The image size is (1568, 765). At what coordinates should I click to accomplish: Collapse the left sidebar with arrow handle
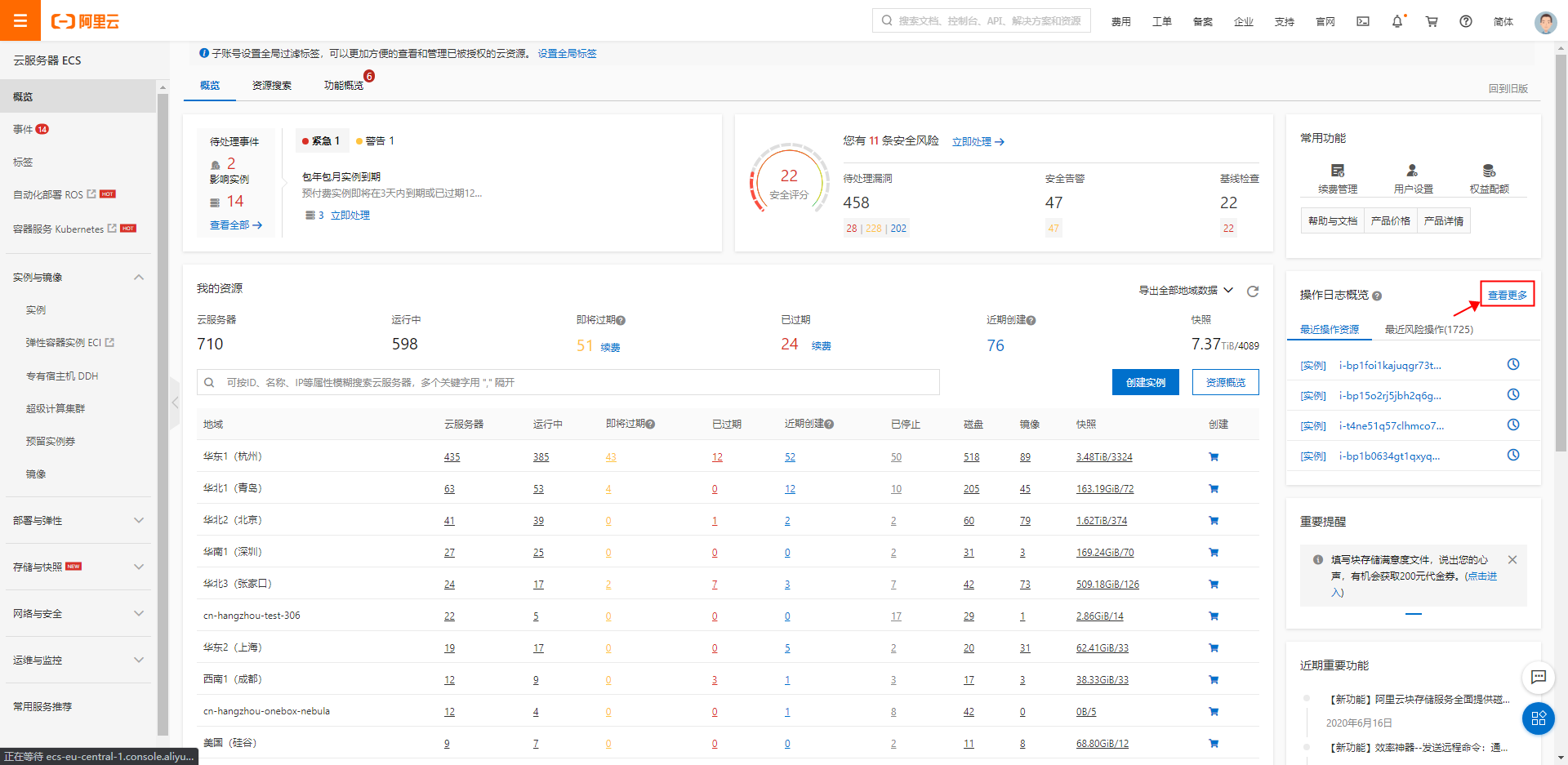click(175, 403)
